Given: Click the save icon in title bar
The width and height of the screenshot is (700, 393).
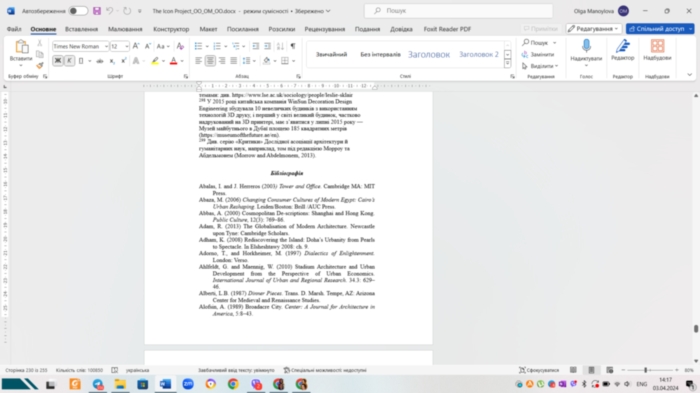Looking at the screenshot, I should pyautogui.click(x=97, y=11).
